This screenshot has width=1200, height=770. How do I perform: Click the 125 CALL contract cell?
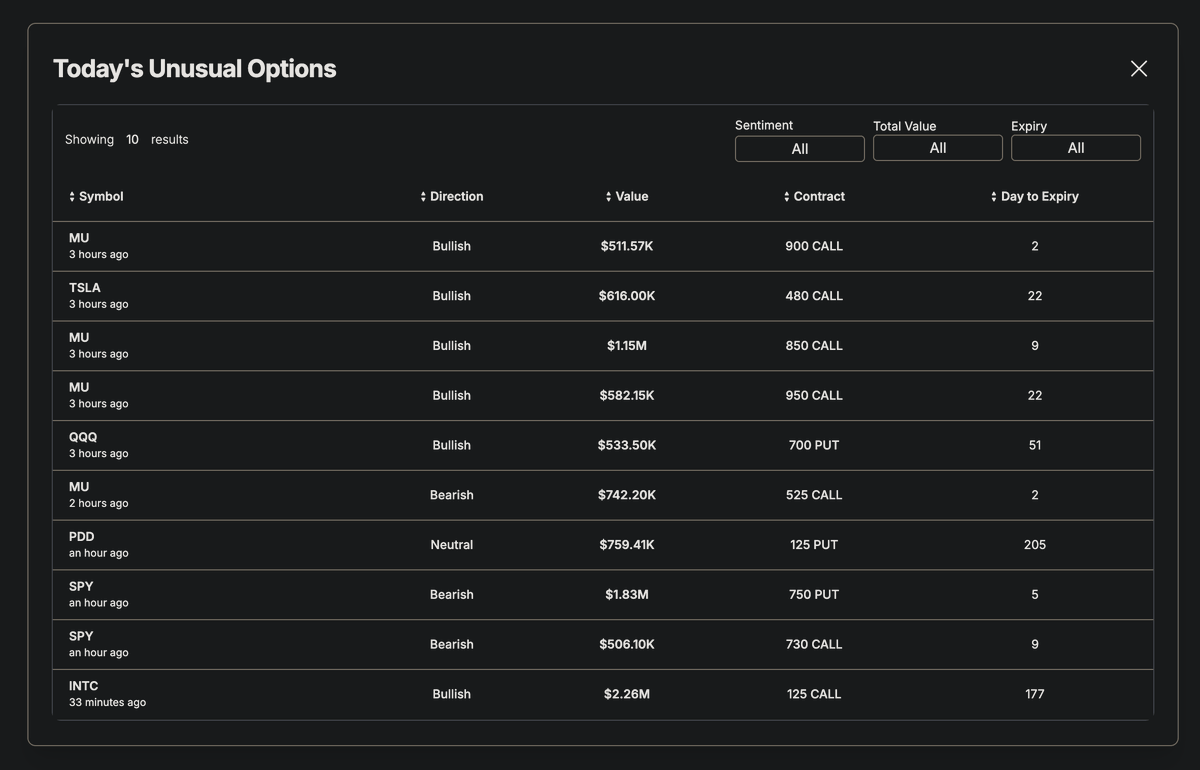814,694
